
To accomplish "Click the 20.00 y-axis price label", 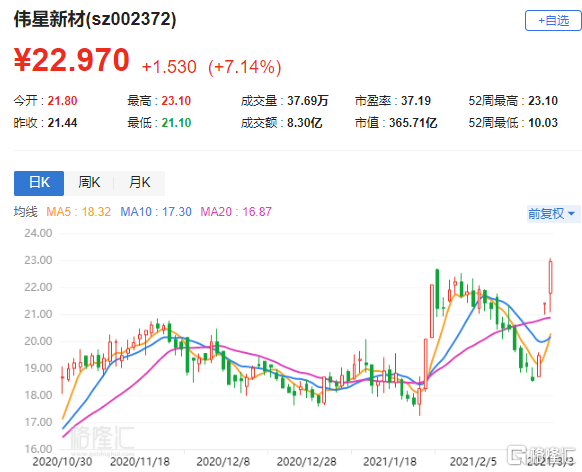I will click(38, 341).
